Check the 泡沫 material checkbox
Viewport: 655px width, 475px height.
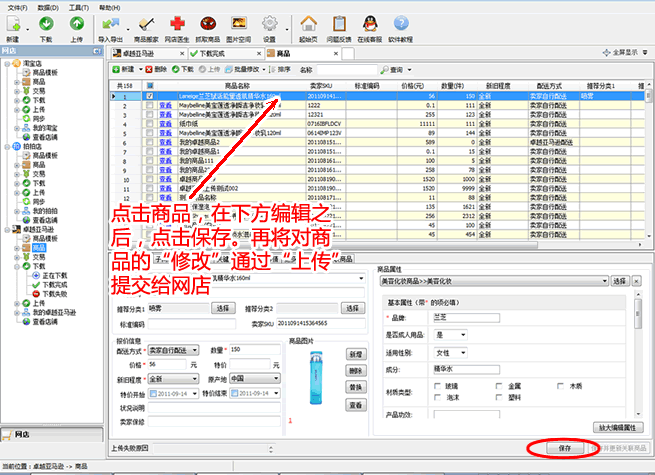click(437, 397)
